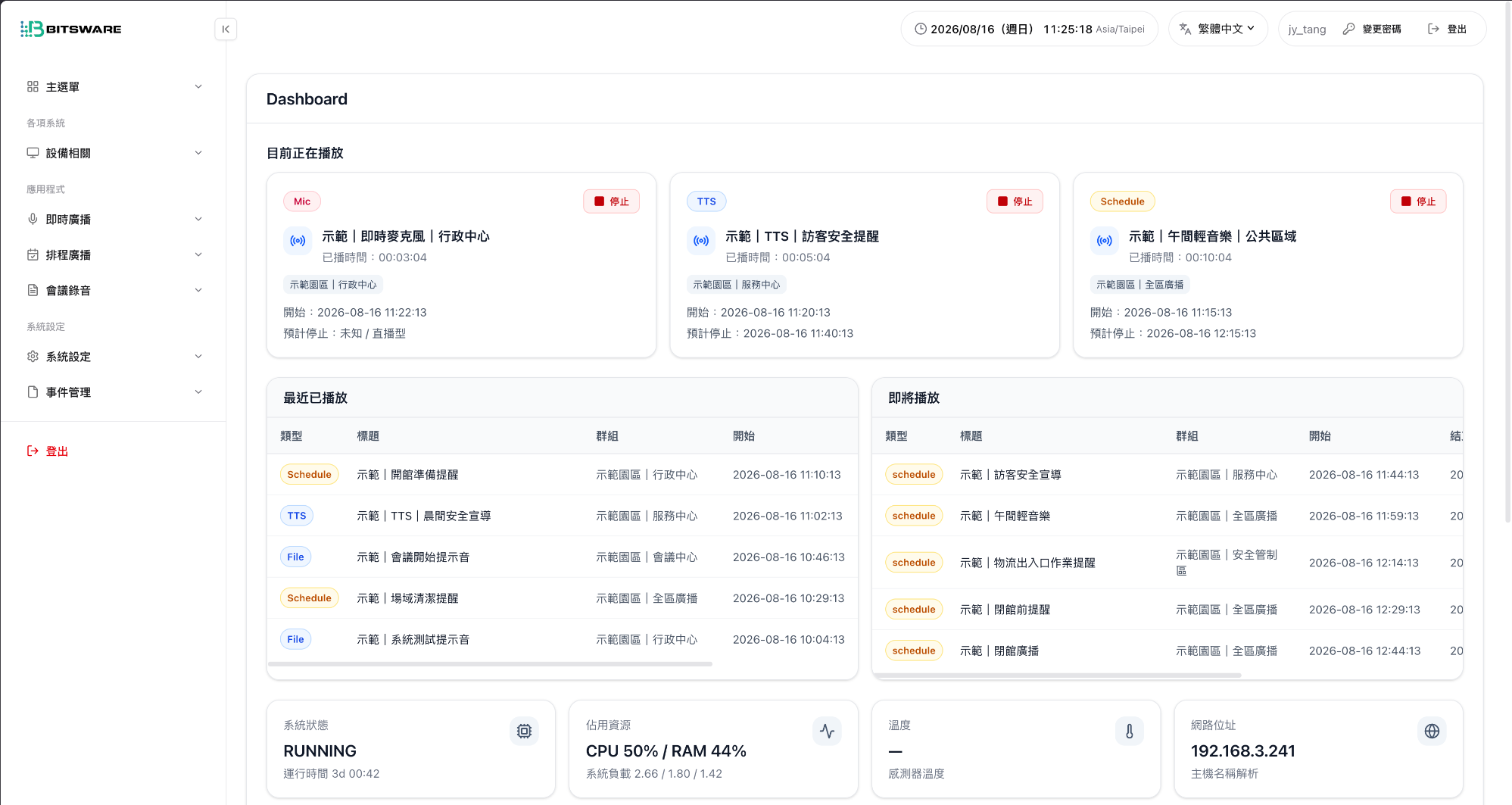Click the microphone icon next to 即時廣播
The height and width of the screenshot is (805, 1512).
[x=33, y=219]
